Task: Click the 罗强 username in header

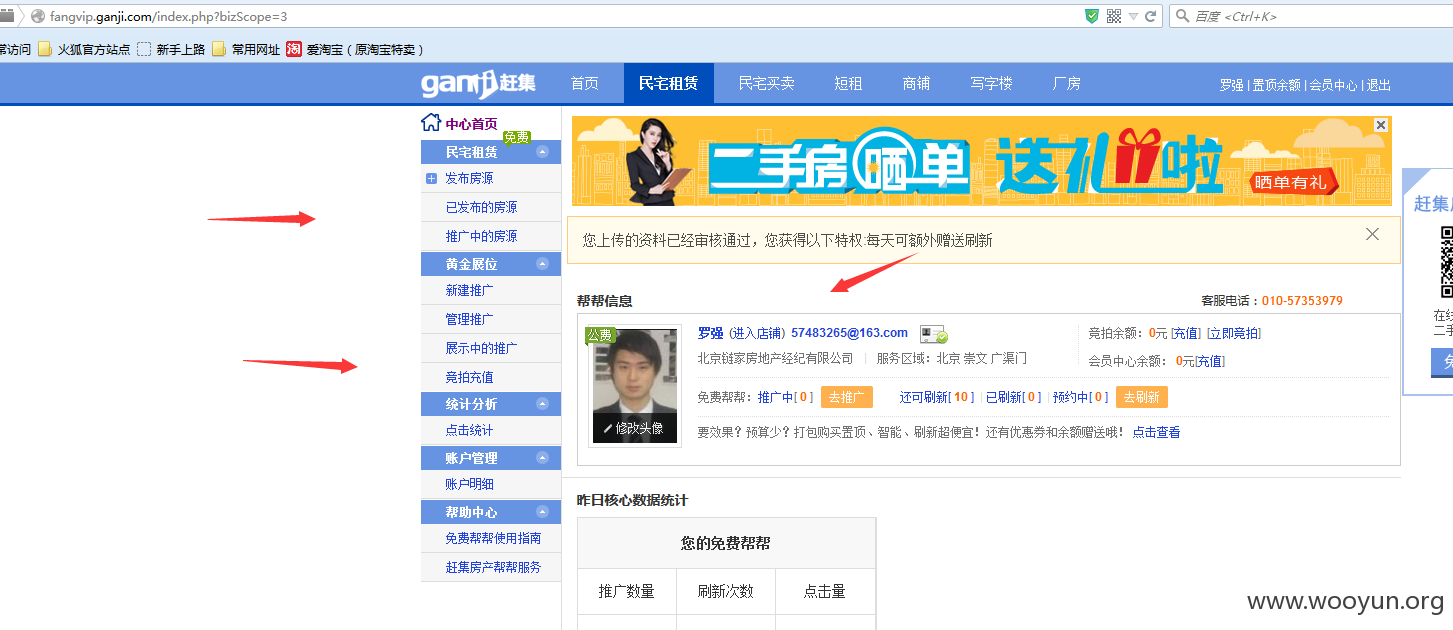Action: 1232,86
